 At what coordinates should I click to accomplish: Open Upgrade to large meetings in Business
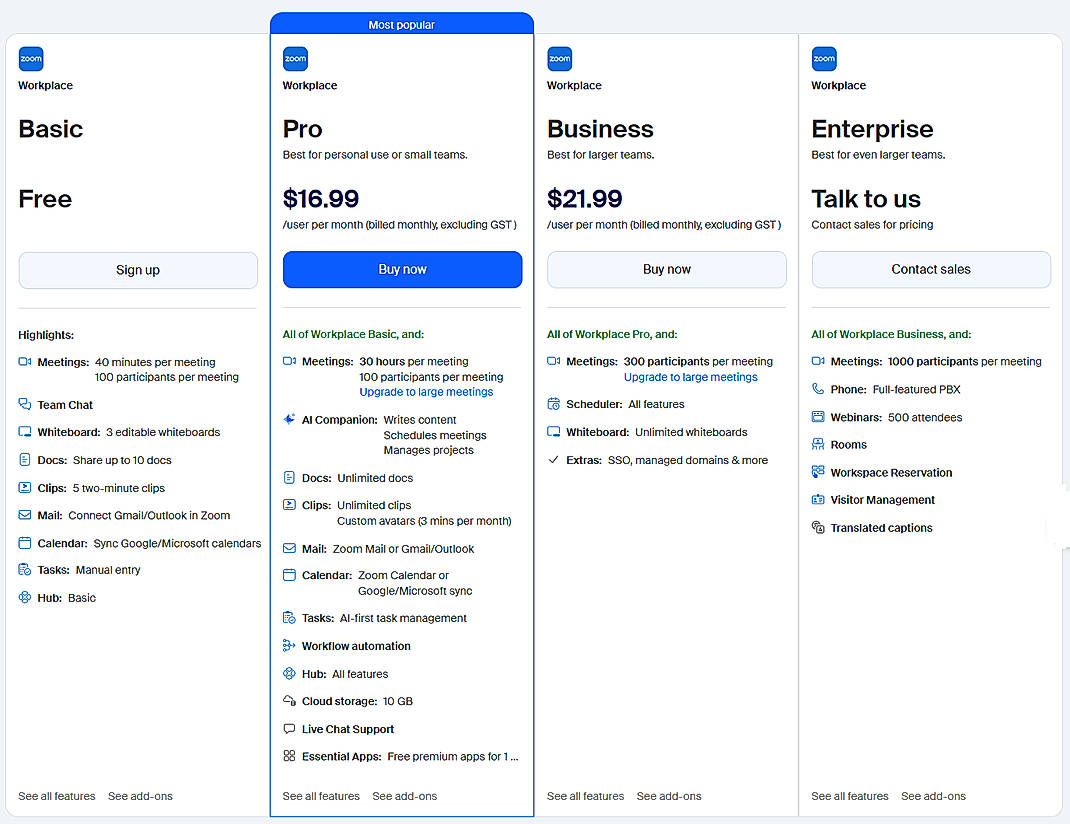click(691, 377)
